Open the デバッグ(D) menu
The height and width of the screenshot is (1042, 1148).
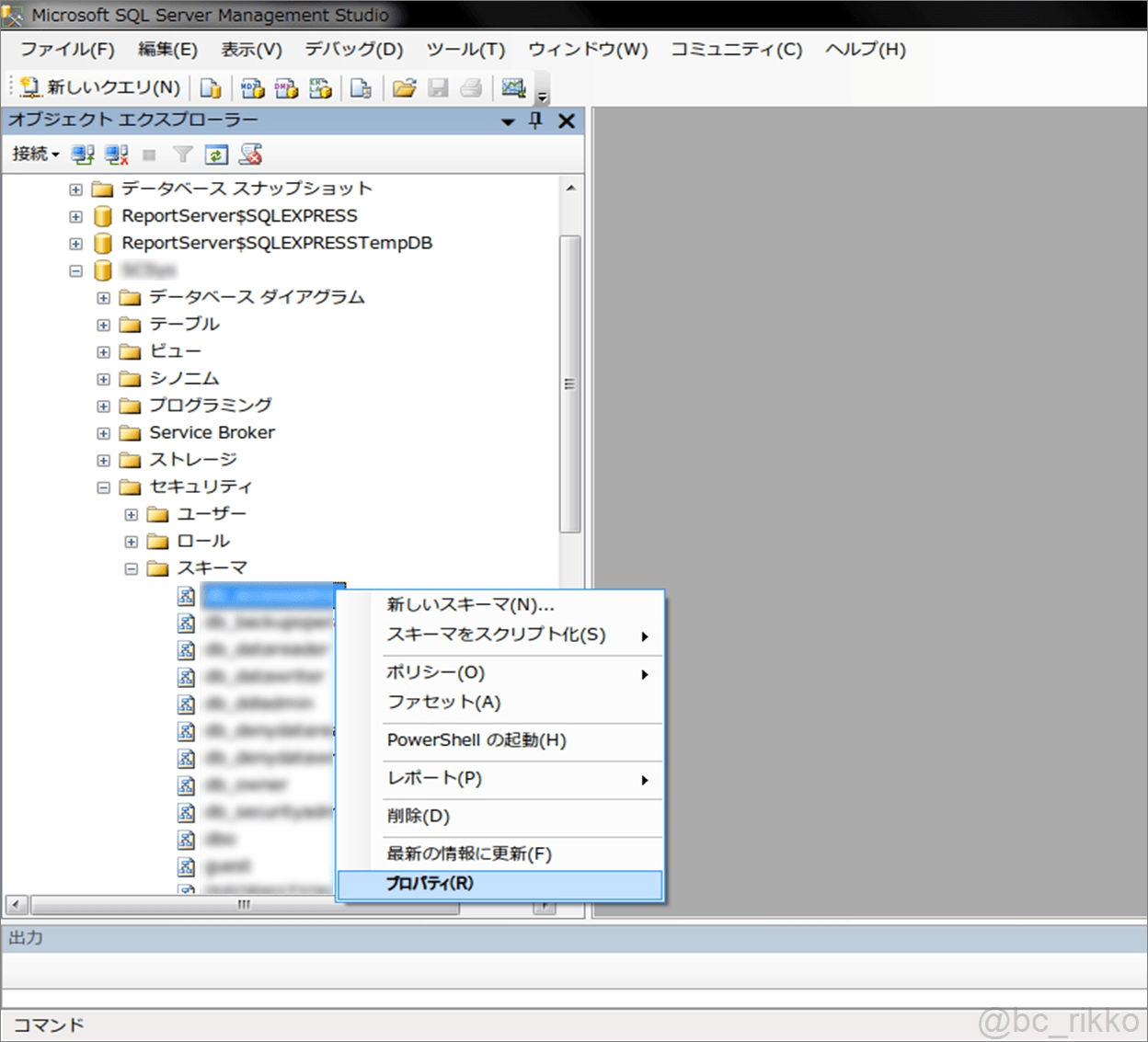coord(354,50)
